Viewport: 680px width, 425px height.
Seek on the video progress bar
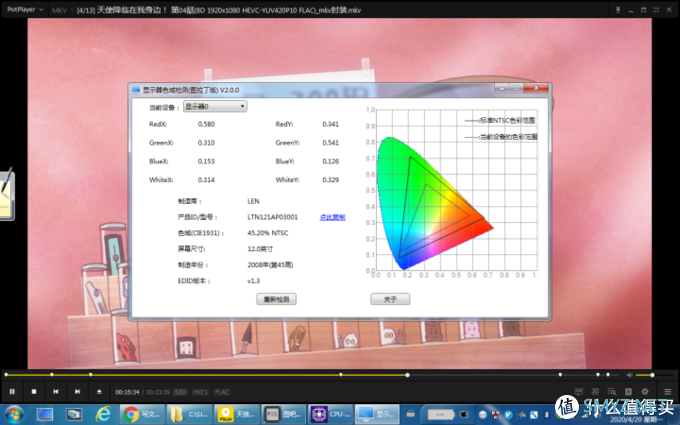(311, 375)
